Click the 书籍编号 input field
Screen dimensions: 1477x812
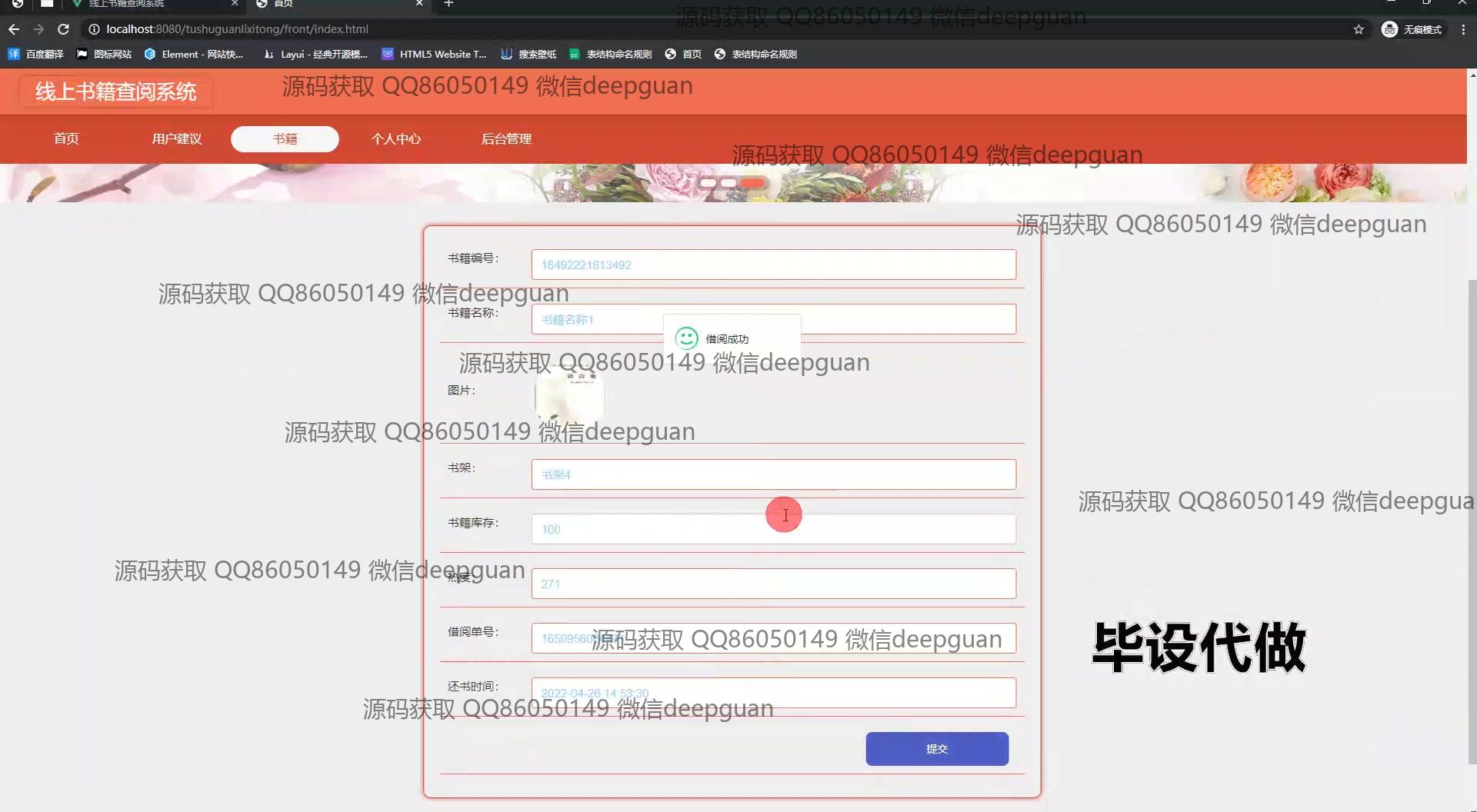coord(773,265)
